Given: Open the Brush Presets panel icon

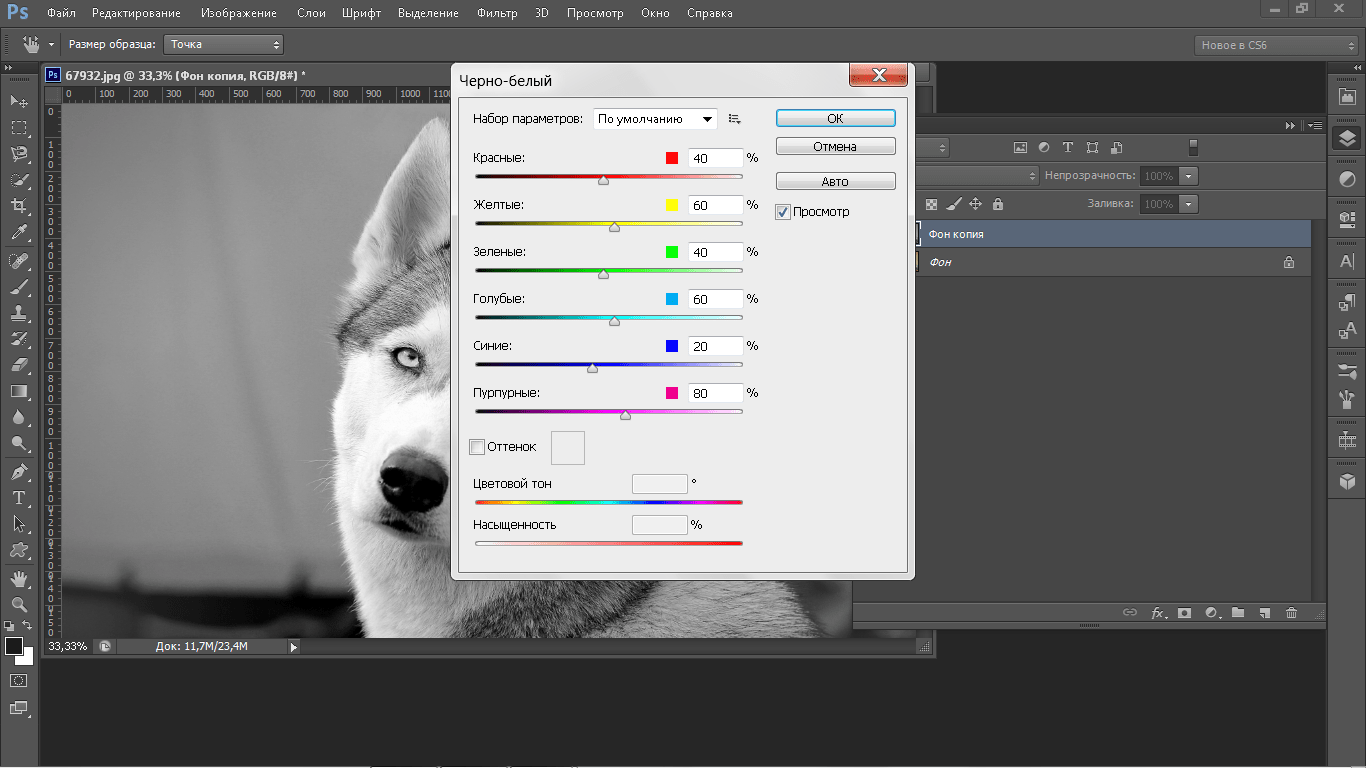Looking at the screenshot, I should [1347, 372].
